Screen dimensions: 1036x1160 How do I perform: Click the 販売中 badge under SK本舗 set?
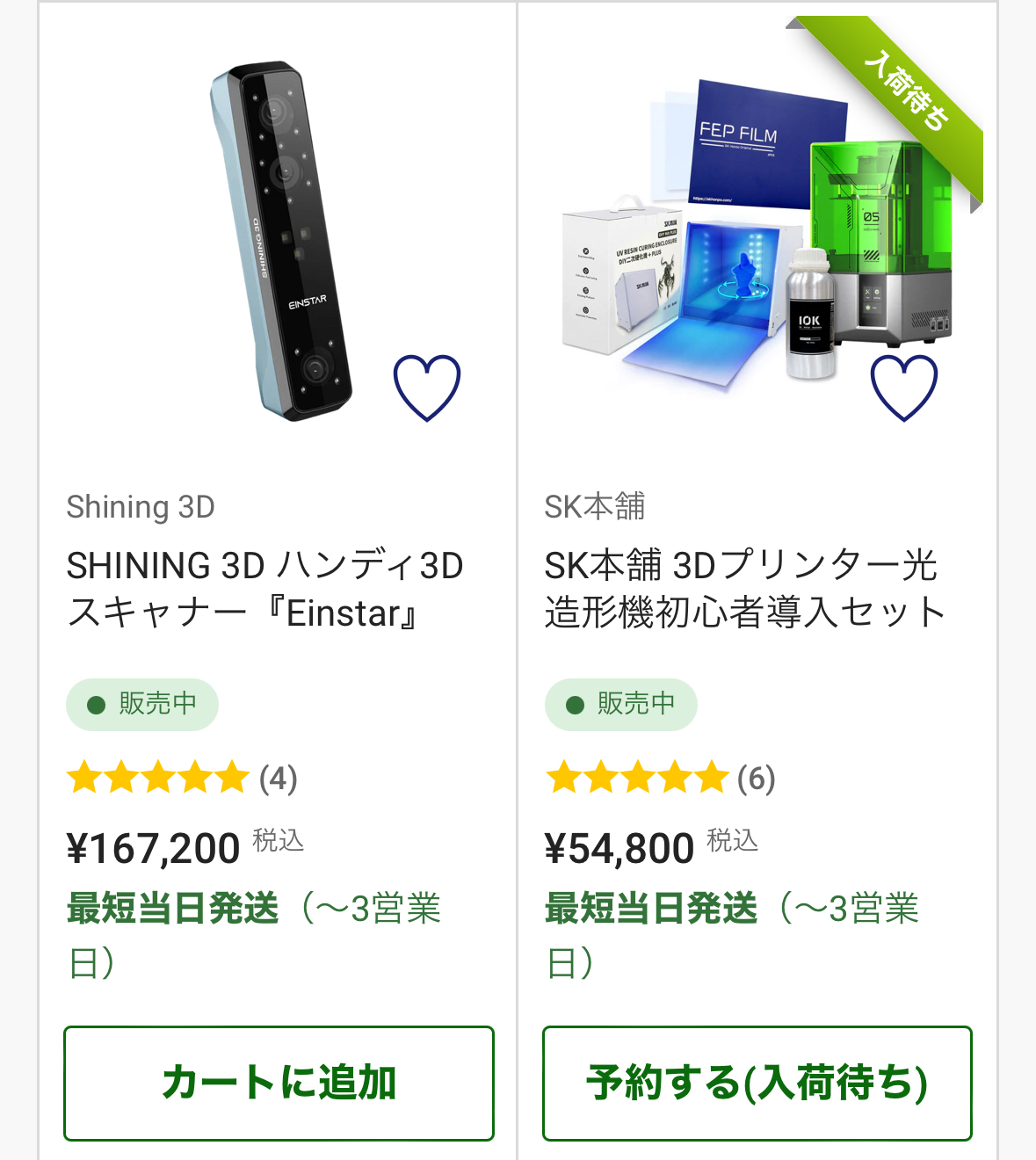tap(621, 704)
